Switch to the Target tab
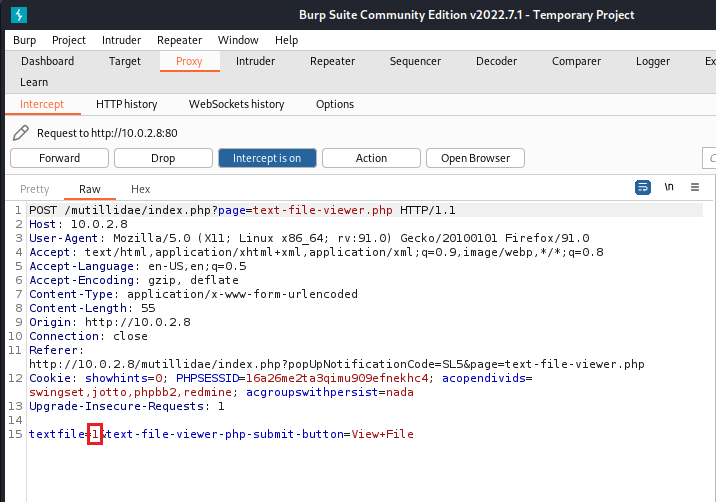 pyautogui.click(x=125, y=61)
